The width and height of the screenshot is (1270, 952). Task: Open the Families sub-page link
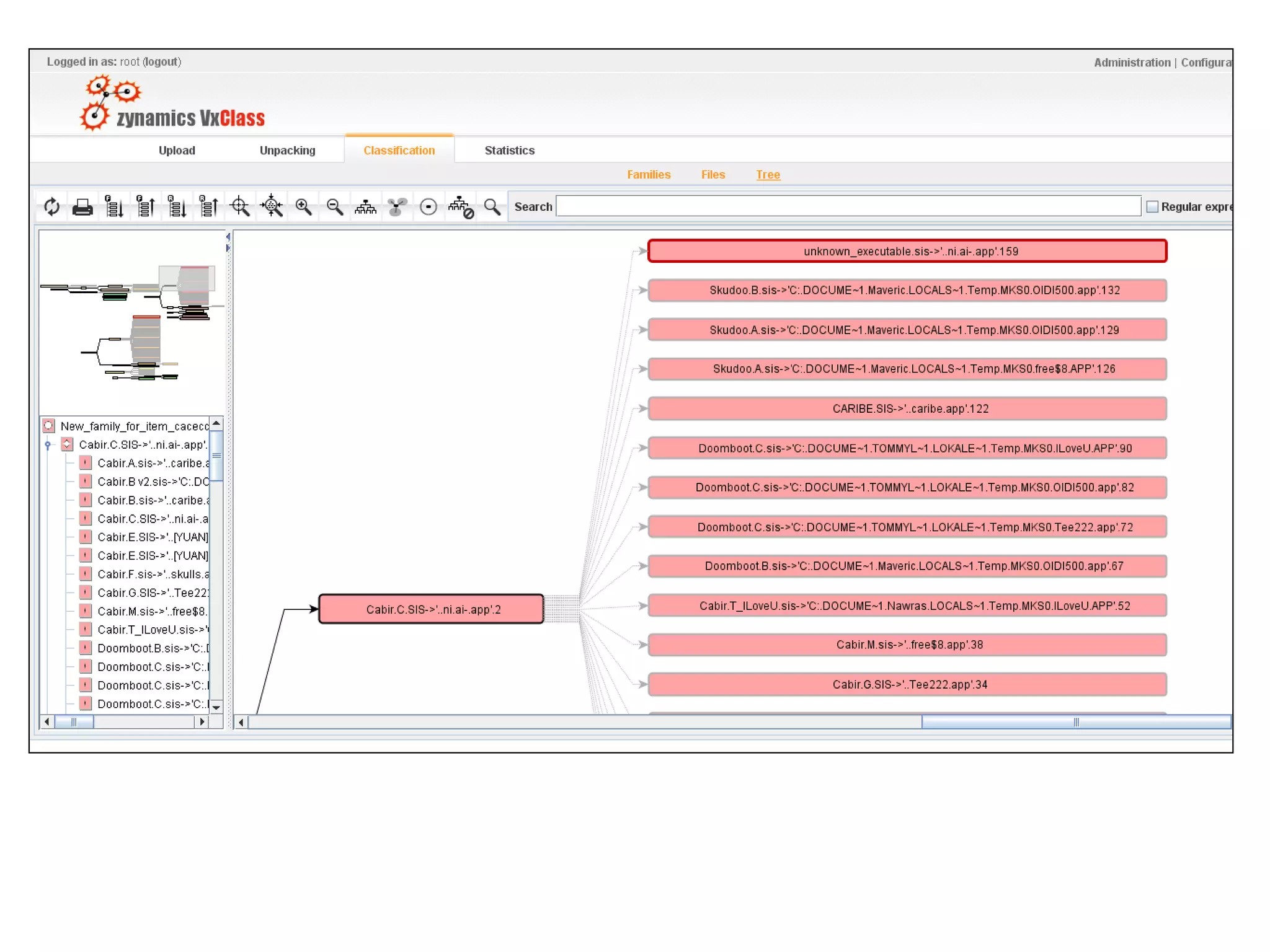tap(649, 175)
